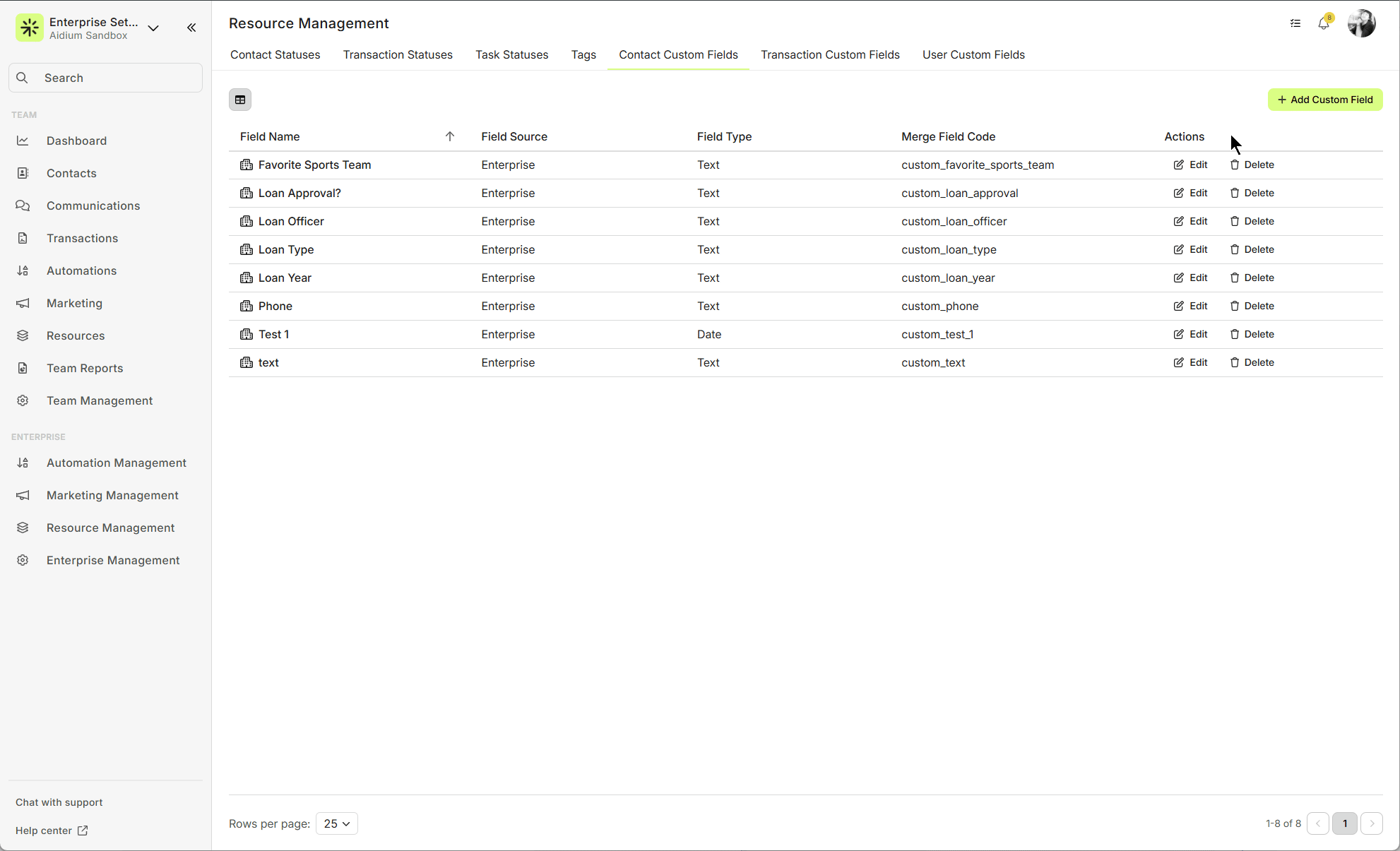Open user profile avatar
This screenshot has height=851, width=1400.
click(1361, 23)
